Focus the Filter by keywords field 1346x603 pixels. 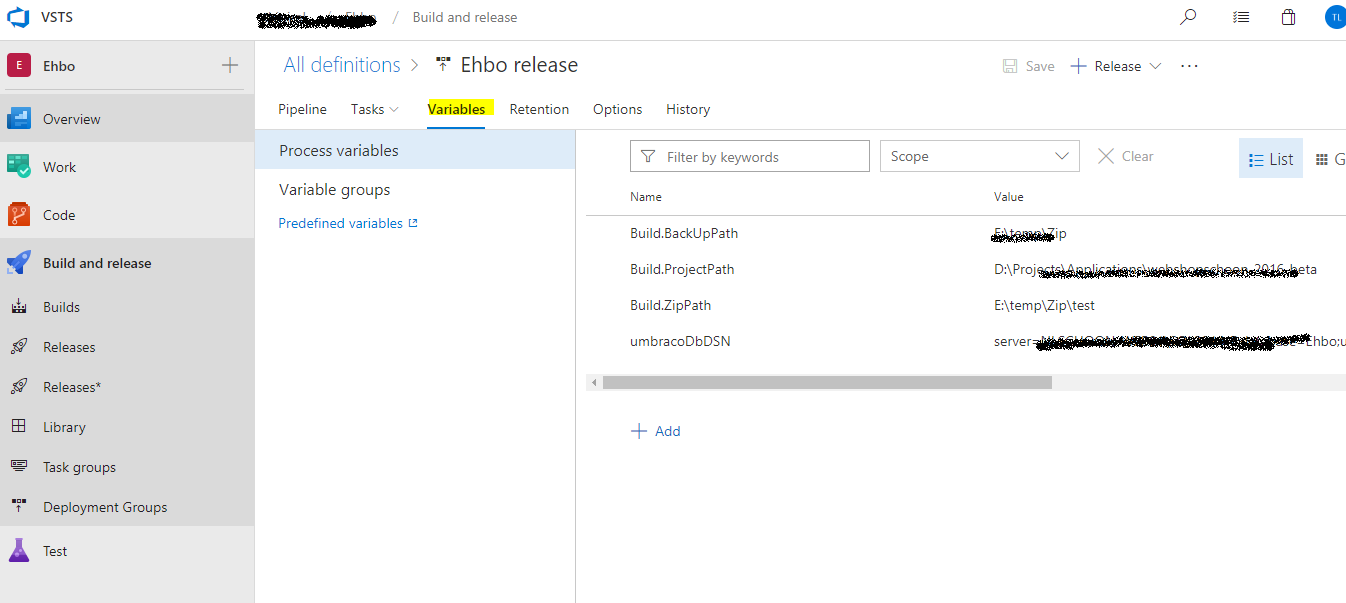[x=750, y=156]
